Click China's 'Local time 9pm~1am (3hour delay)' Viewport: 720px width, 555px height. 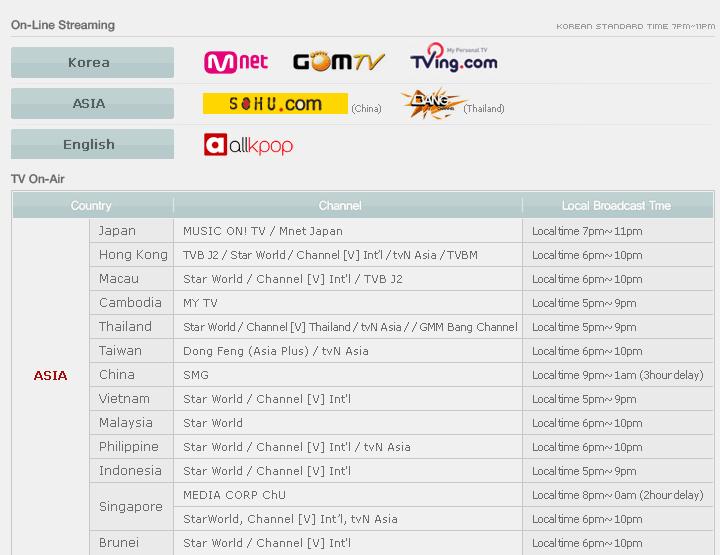click(x=618, y=375)
